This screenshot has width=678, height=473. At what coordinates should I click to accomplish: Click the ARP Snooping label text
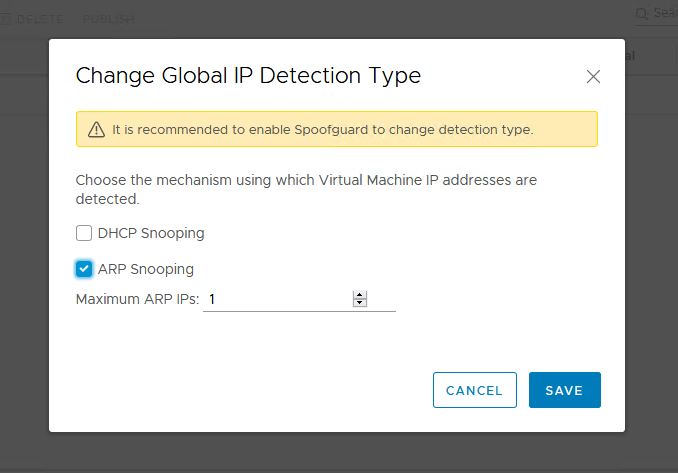point(146,269)
